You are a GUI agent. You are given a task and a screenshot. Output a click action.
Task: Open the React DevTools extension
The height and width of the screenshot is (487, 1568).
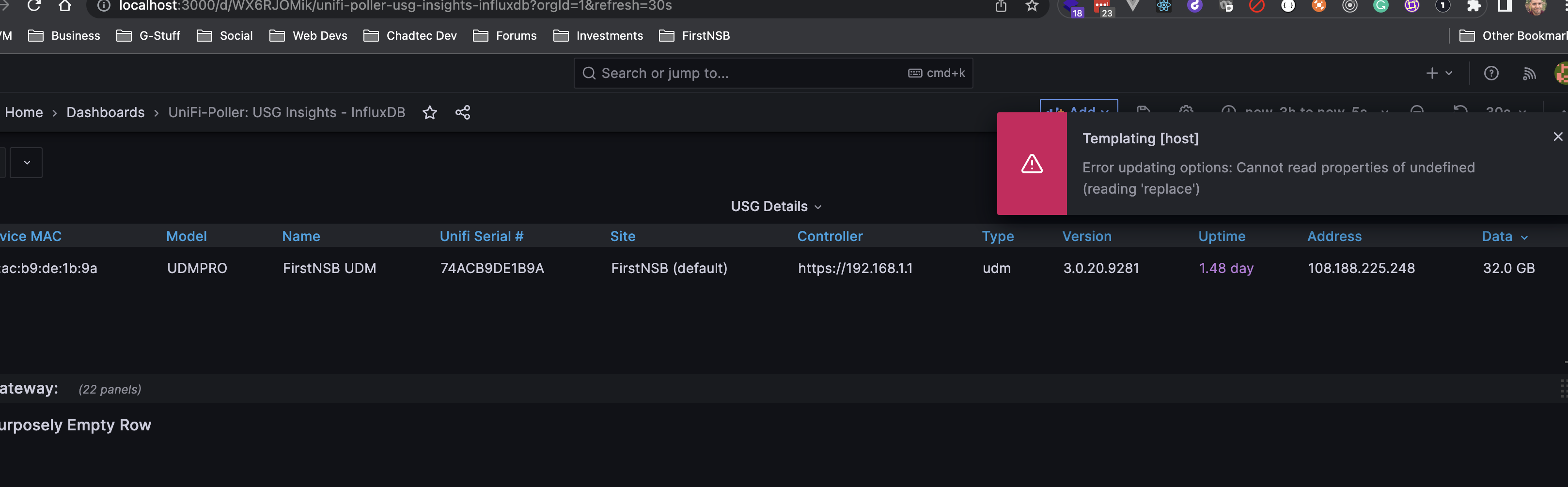point(1164,7)
